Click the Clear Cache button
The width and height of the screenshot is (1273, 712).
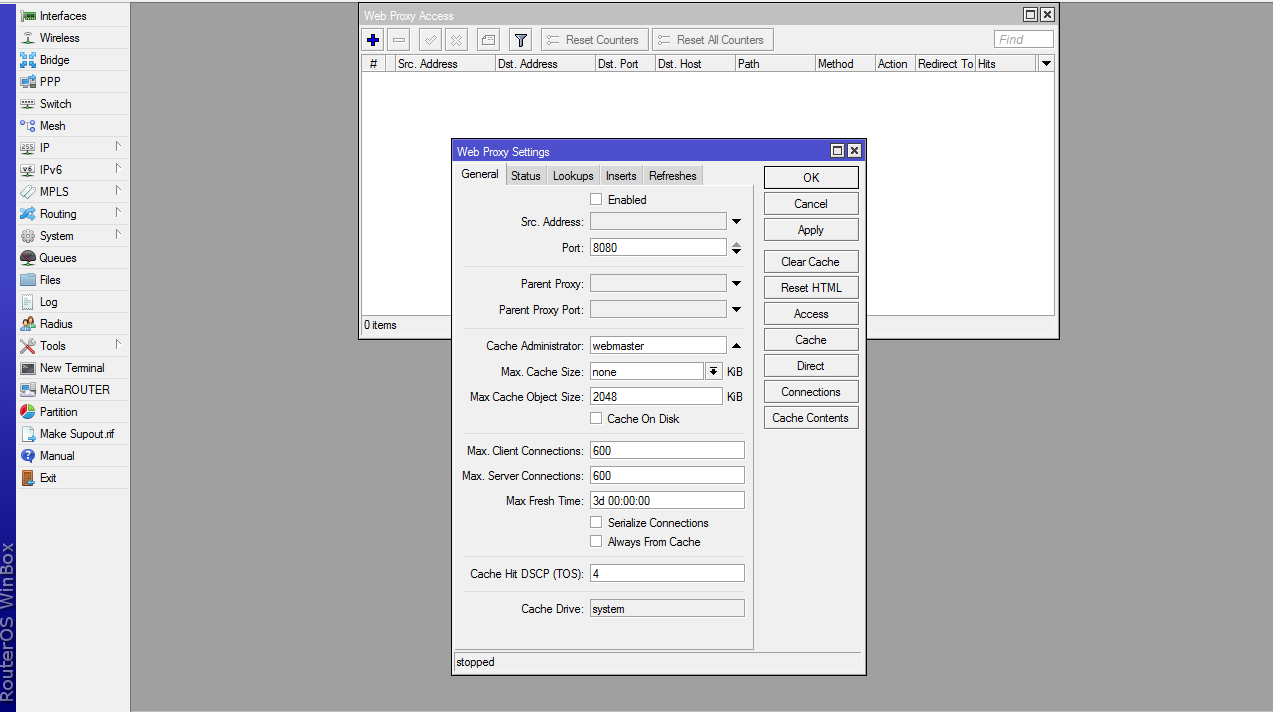pos(810,262)
